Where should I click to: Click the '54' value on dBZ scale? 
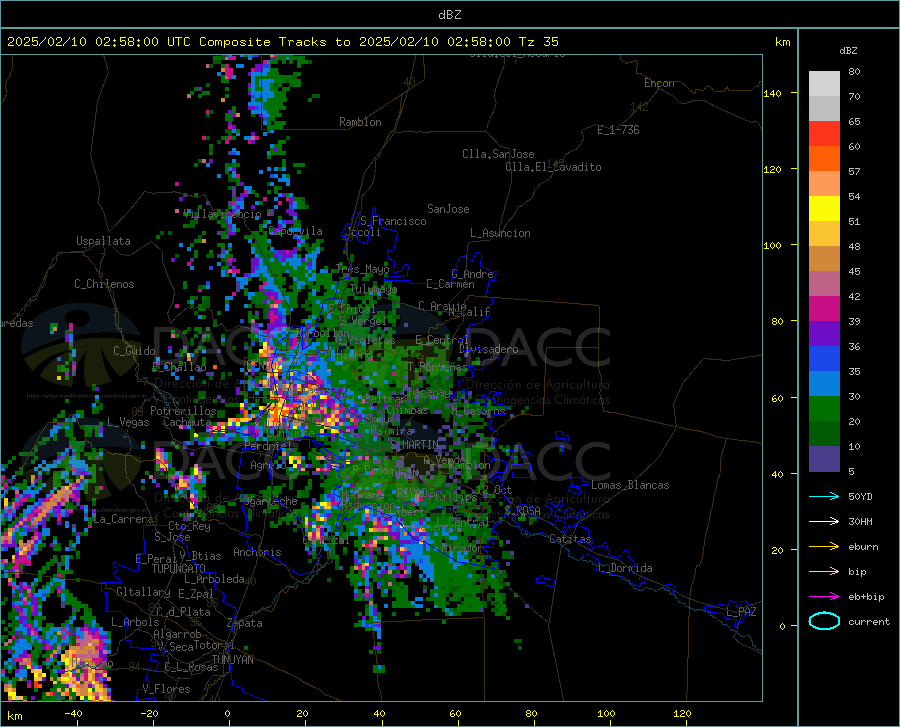click(x=854, y=197)
